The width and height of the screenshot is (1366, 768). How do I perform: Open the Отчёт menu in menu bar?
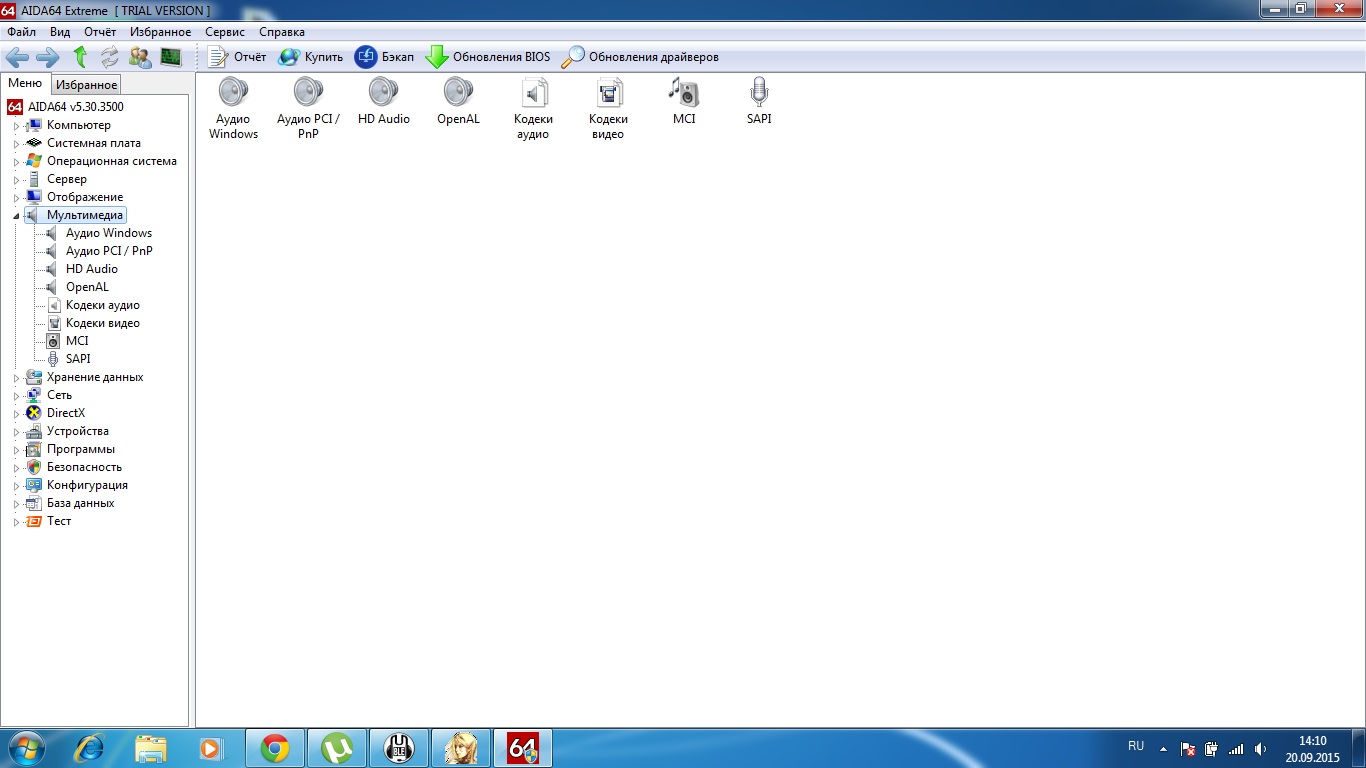[100, 32]
